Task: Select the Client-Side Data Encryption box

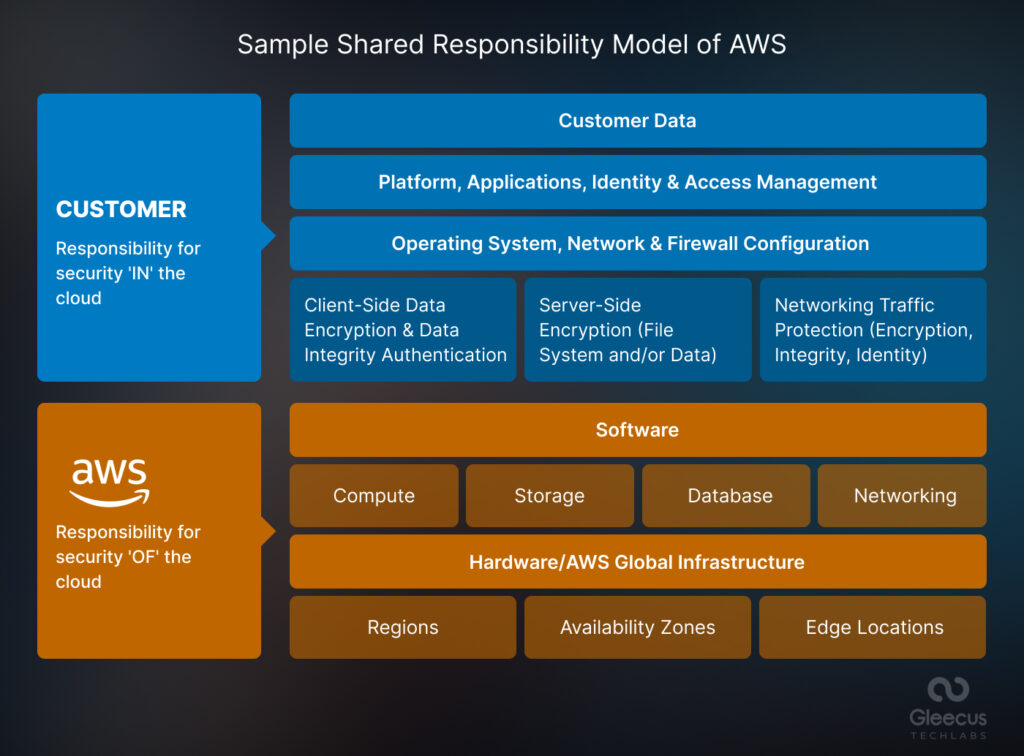Action: (402, 330)
